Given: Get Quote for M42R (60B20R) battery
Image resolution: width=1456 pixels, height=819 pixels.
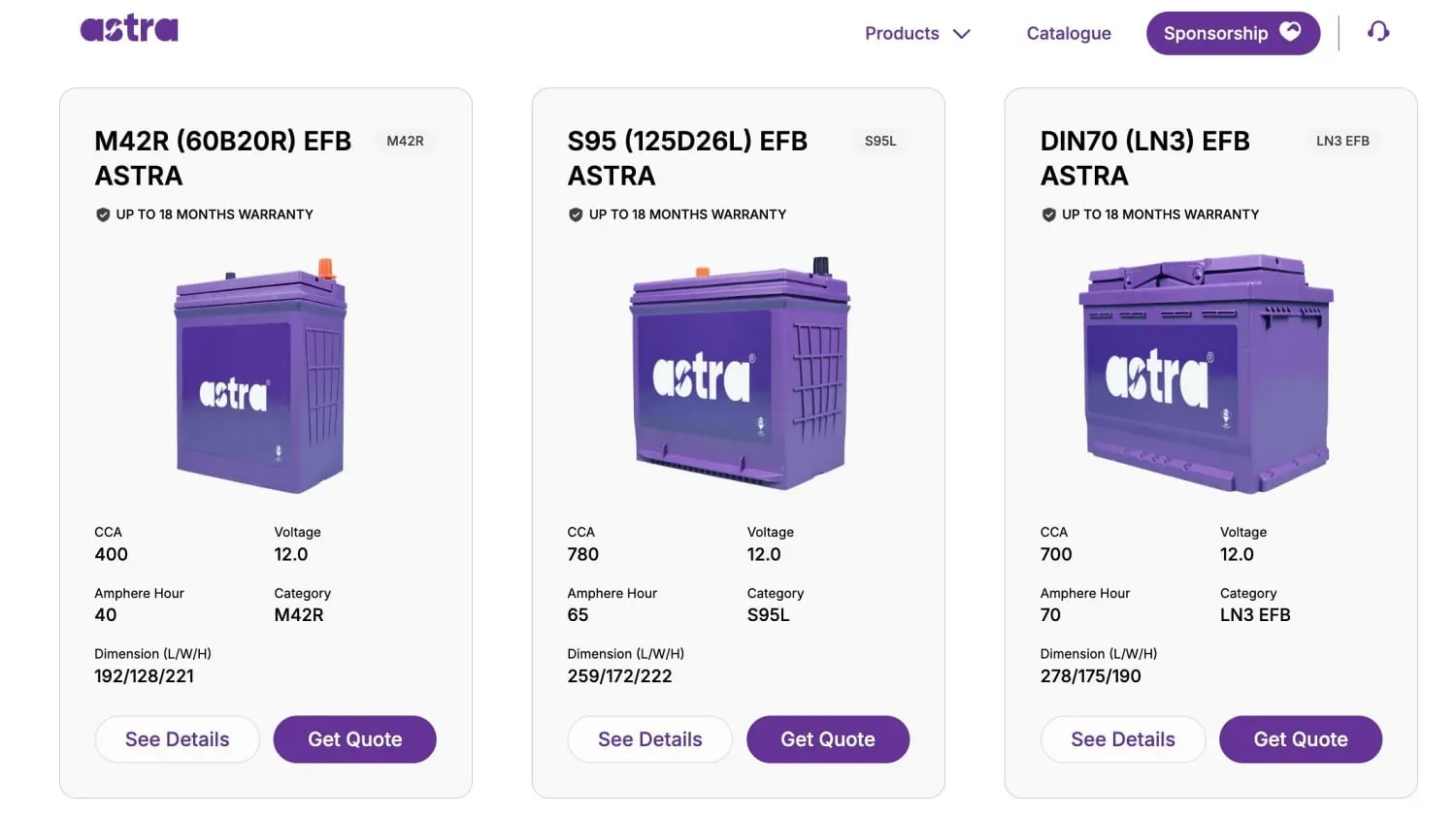Looking at the screenshot, I should click(355, 739).
